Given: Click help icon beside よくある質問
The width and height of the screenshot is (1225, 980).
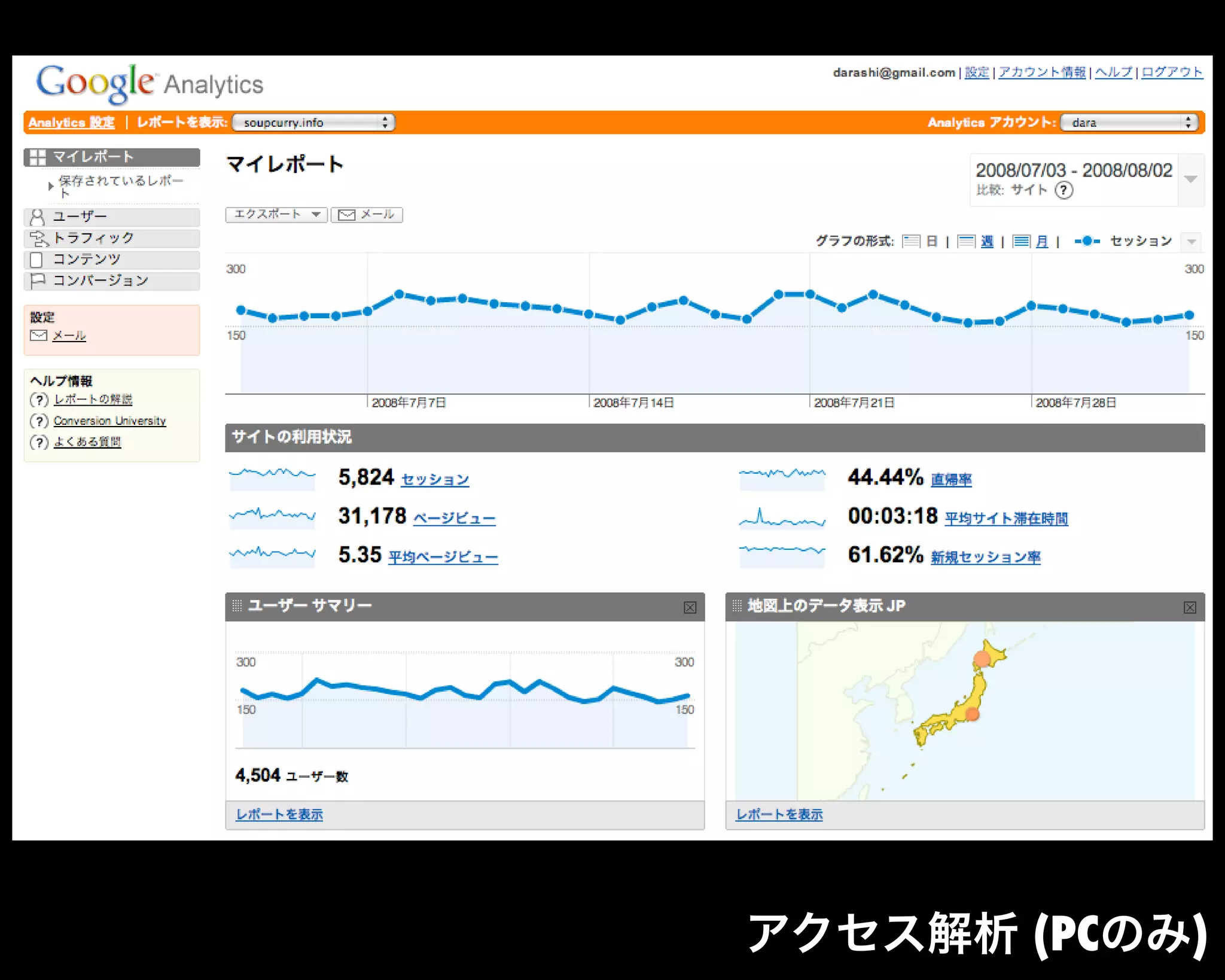Looking at the screenshot, I should [x=39, y=442].
